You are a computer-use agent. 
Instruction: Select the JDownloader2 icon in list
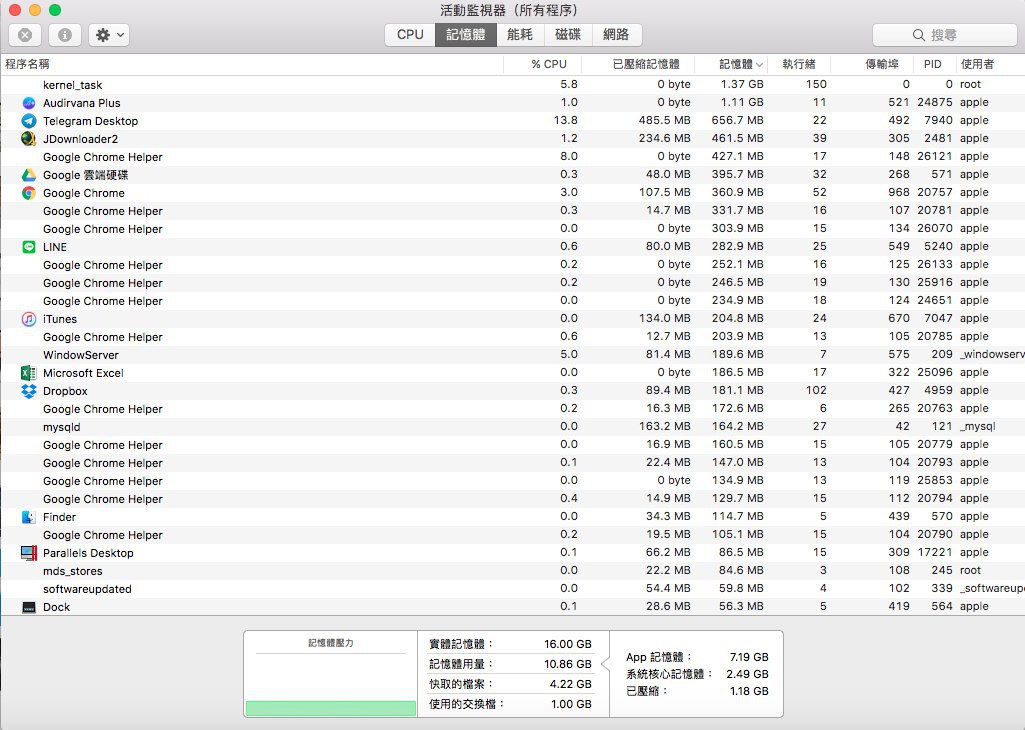click(29, 139)
